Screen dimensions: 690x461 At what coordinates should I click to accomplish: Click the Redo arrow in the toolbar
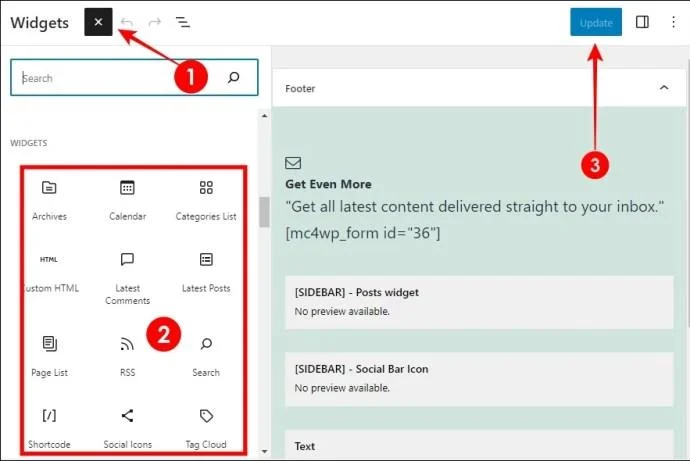(x=154, y=22)
